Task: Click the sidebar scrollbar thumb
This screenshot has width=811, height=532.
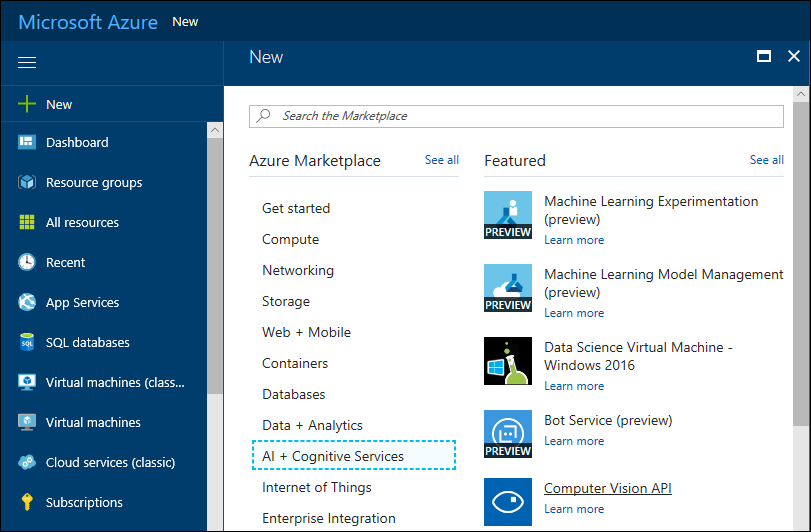Action: 215,266
